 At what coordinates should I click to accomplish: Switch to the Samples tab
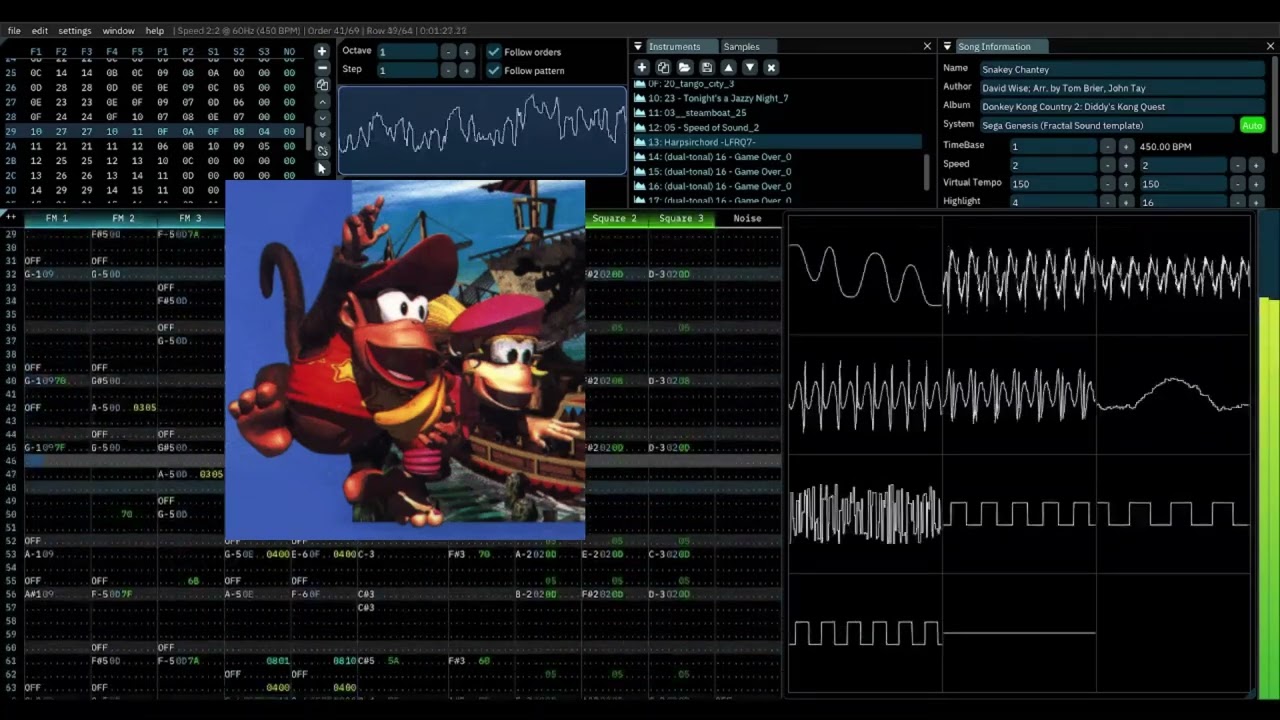coord(741,46)
